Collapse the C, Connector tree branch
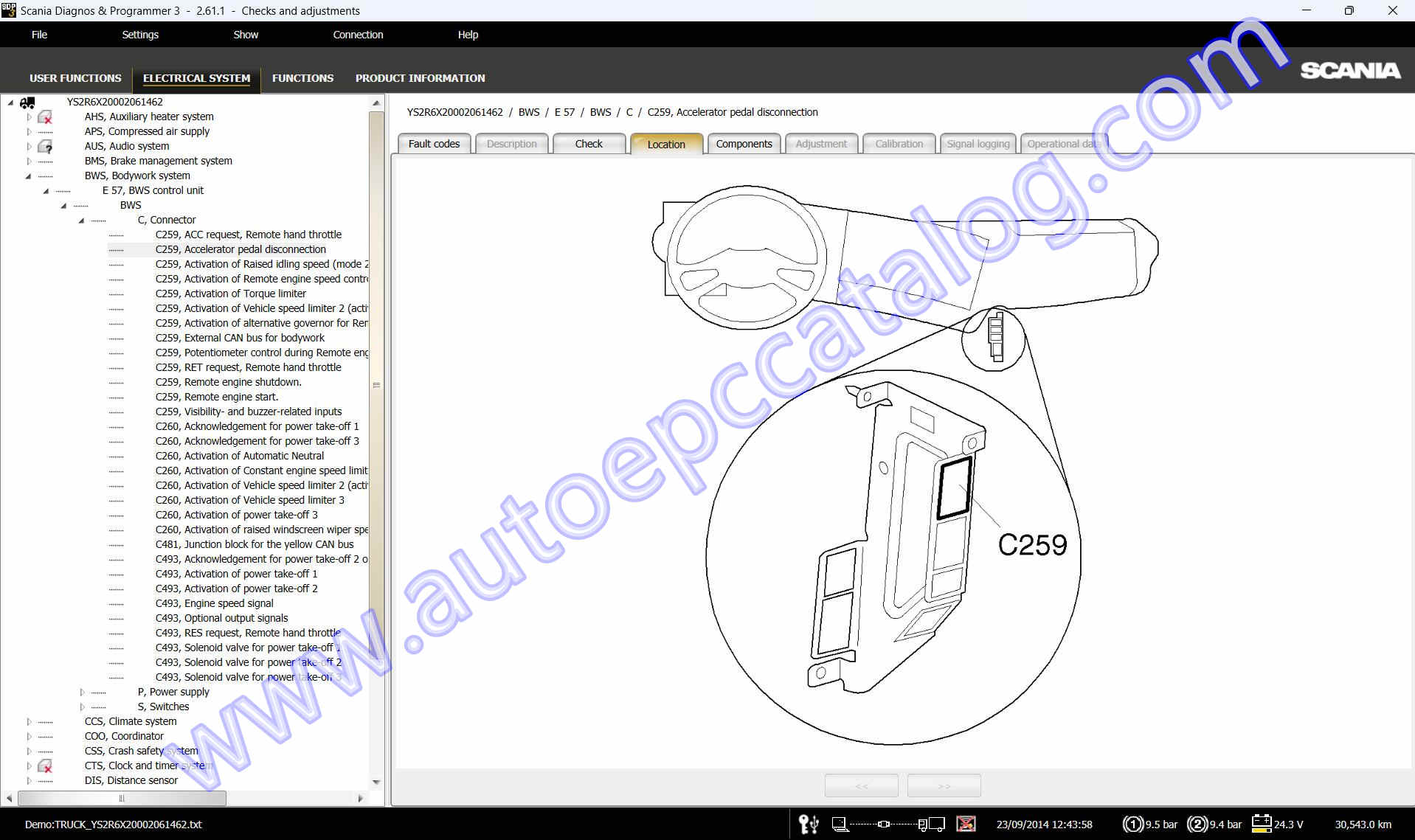 [81, 220]
